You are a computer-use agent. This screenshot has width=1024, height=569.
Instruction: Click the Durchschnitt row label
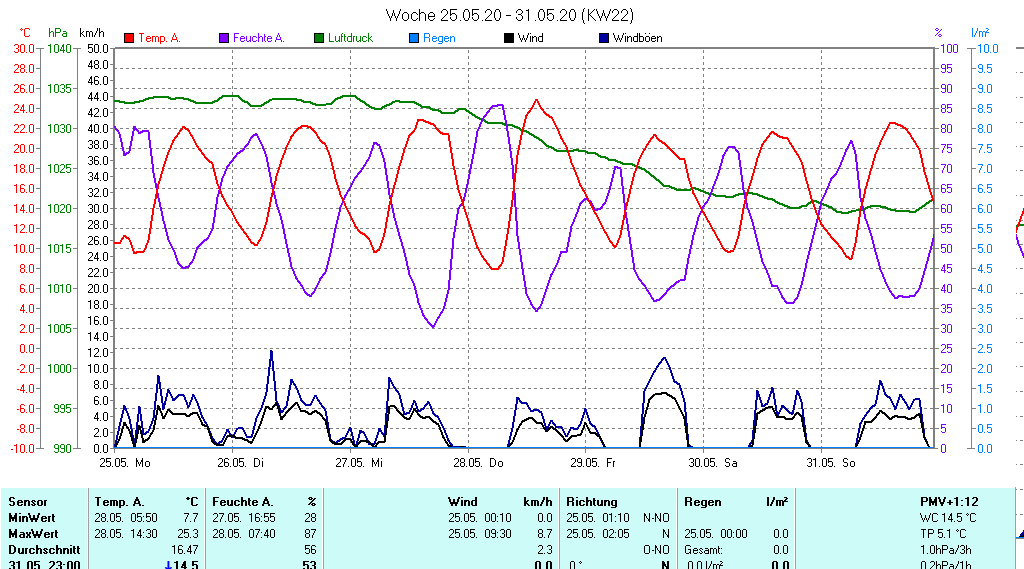40,550
